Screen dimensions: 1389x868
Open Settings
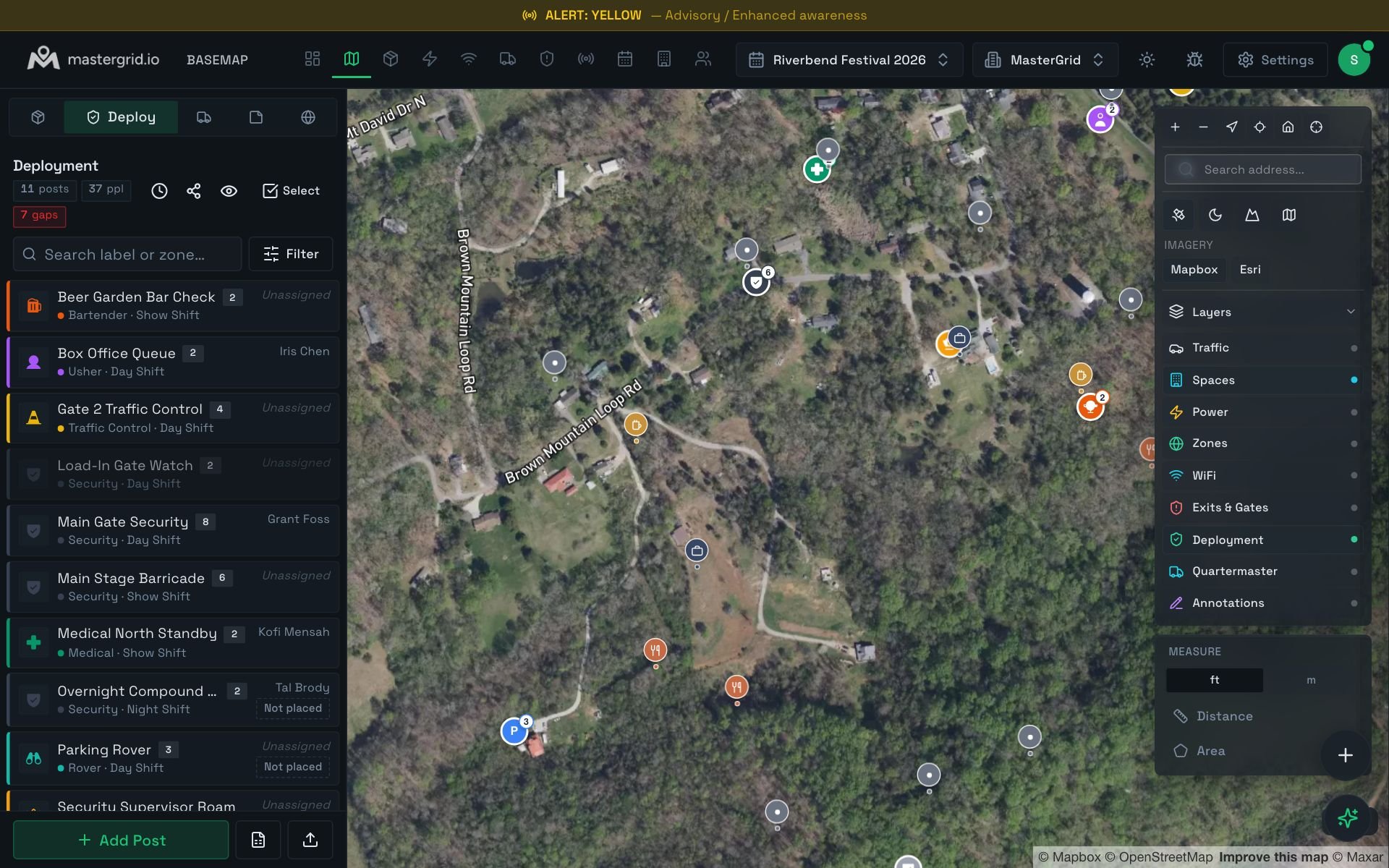[x=1275, y=59]
